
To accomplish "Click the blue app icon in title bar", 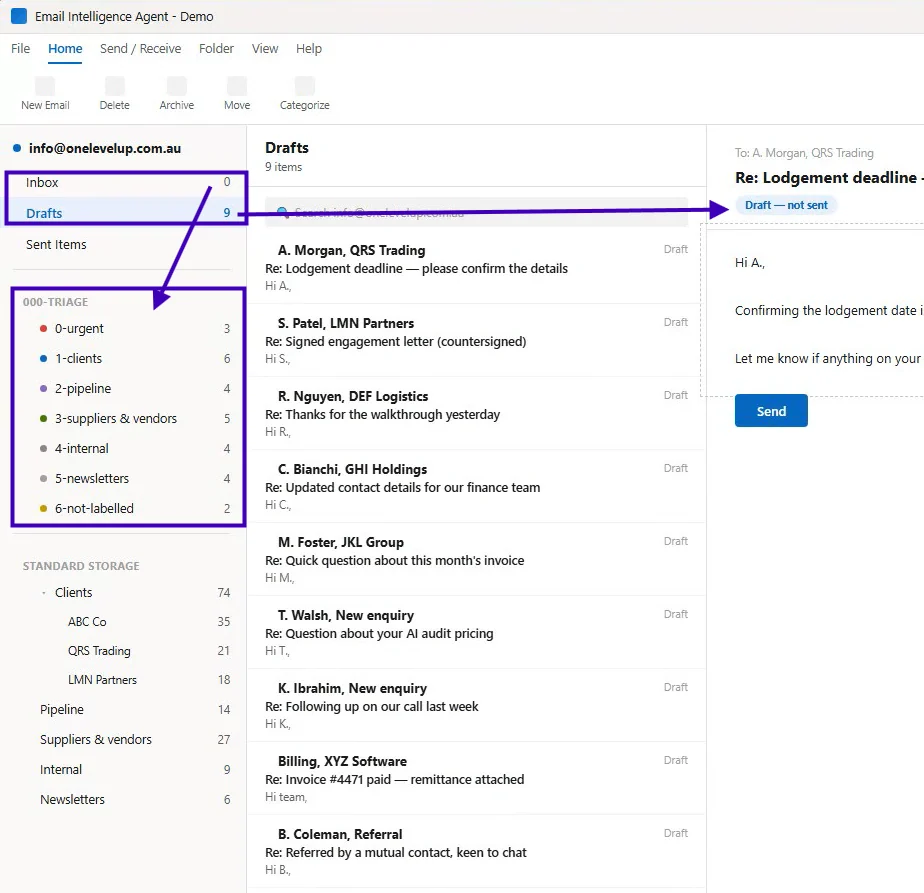I will click(19, 16).
